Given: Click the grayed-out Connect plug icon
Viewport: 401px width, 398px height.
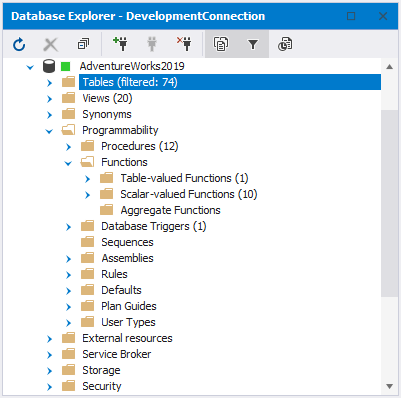Looking at the screenshot, I should (x=152, y=44).
